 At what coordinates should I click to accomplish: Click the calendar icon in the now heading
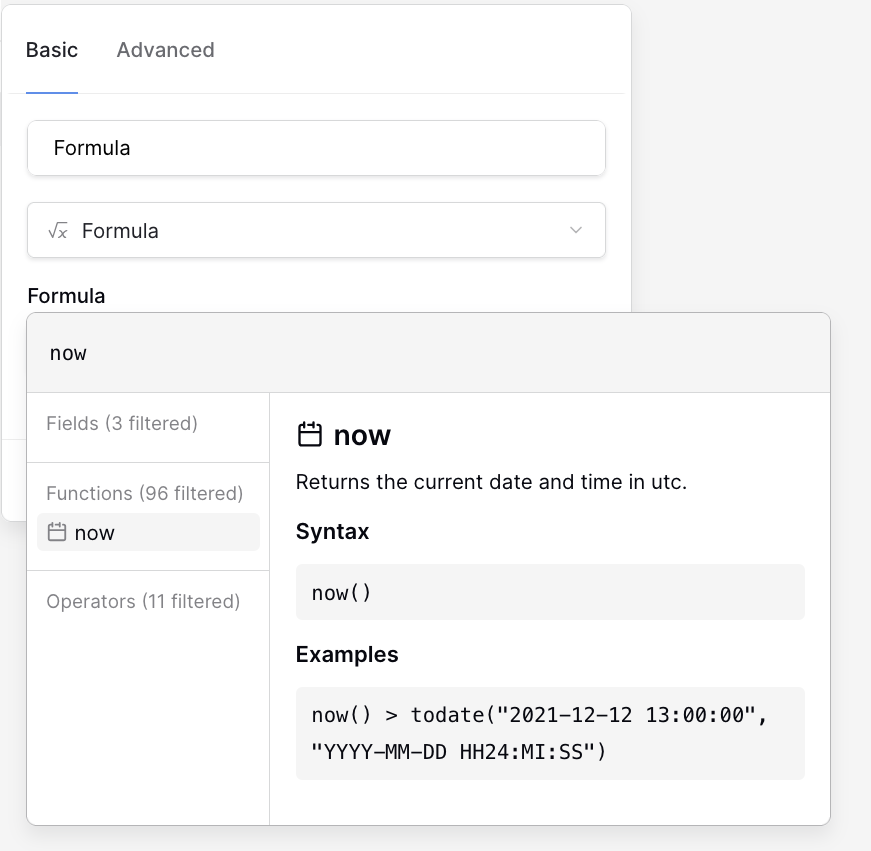point(310,435)
